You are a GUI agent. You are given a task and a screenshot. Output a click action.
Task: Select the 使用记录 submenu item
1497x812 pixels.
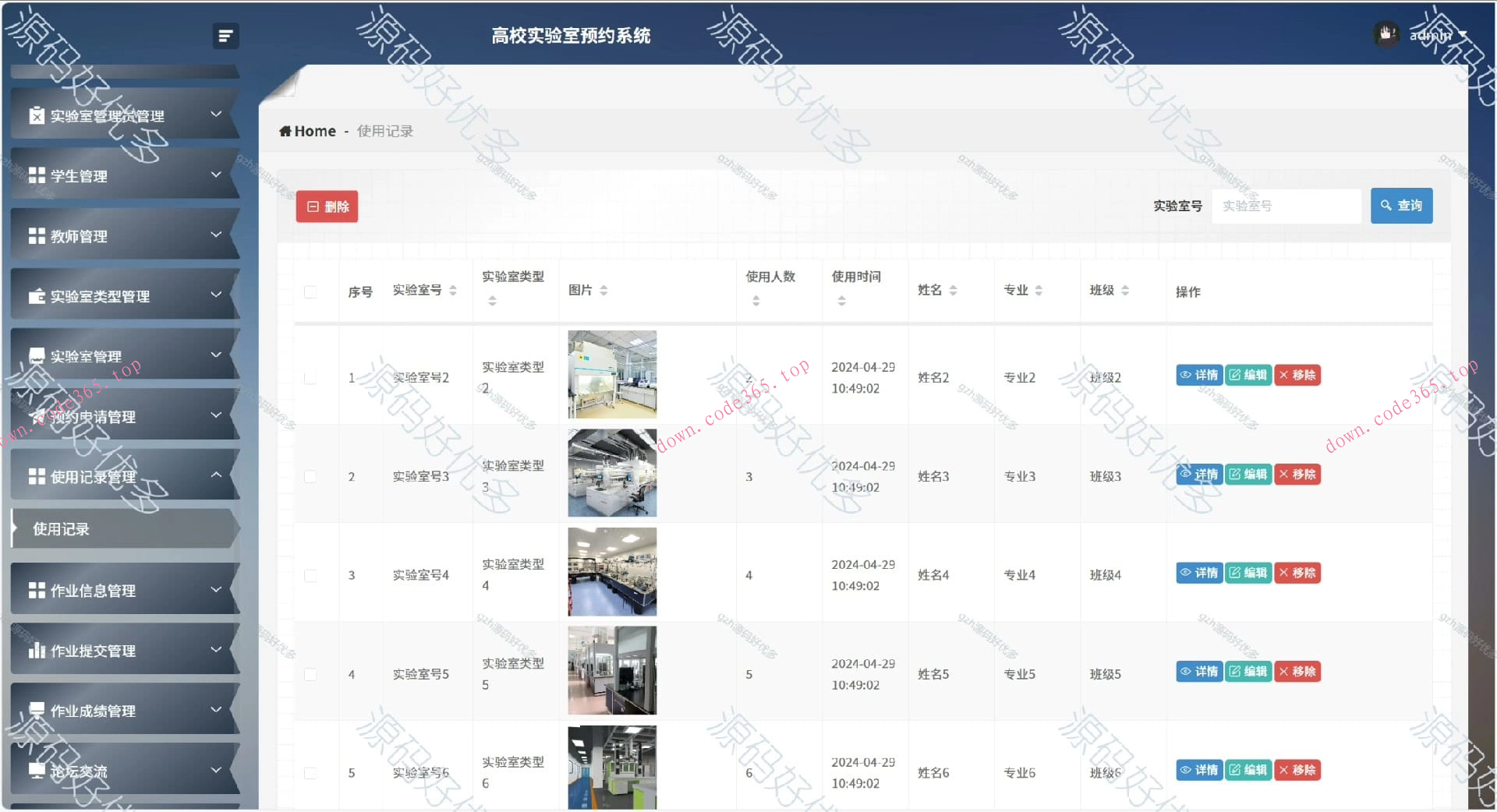(60, 529)
